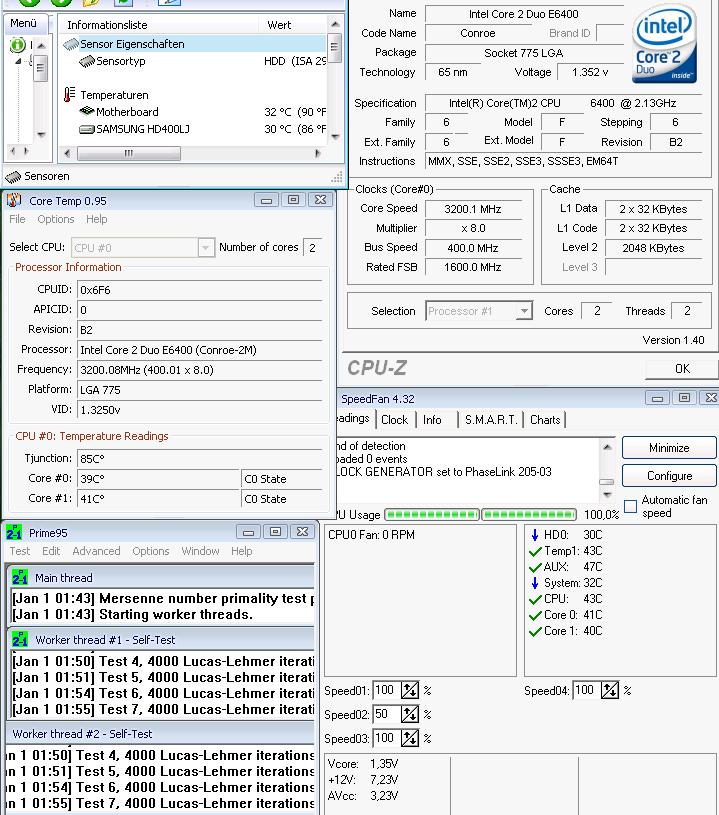The image size is (719, 815).
Task: Click the sensor list's scroll-up arrow in Everest
Action: pyautogui.click(x=335, y=24)
